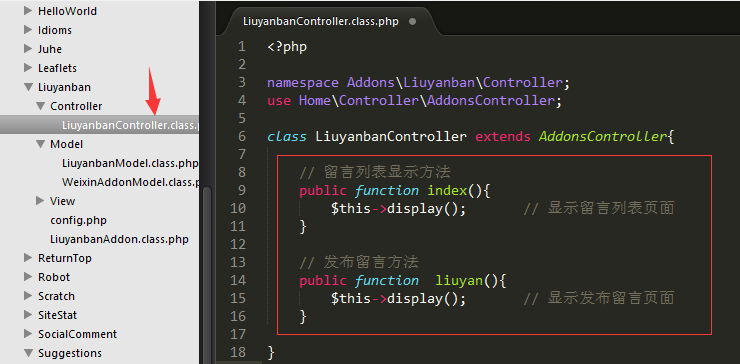Collapse the Controller subfolder arrow

40,106
